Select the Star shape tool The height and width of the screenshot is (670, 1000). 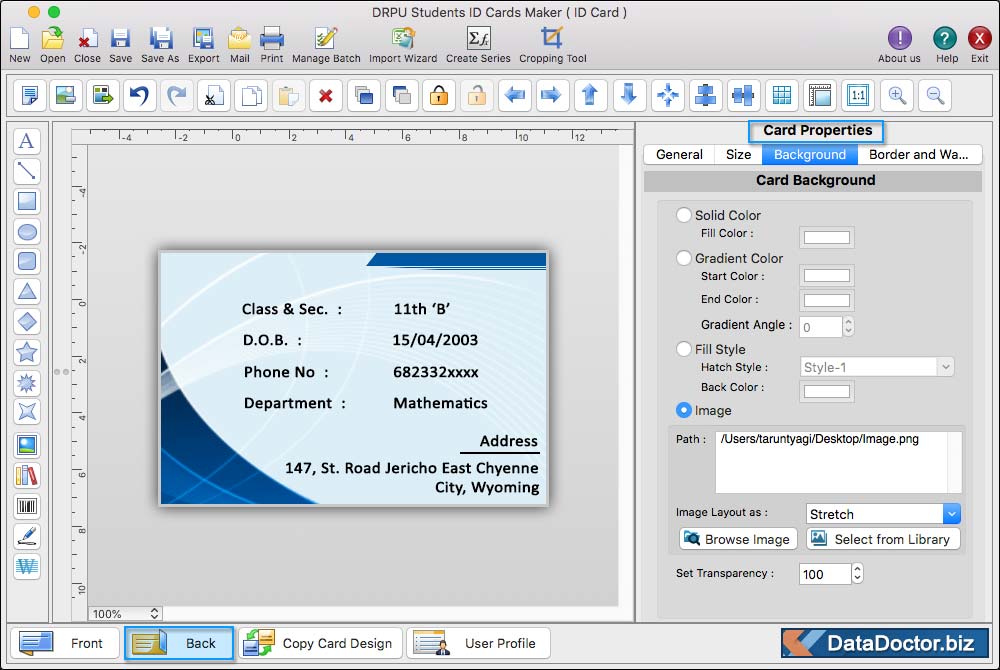pyautogui.click(x=27, y=352)
